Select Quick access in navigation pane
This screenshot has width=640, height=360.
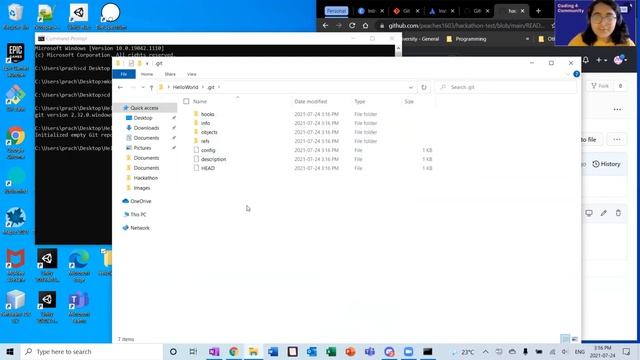click(x=144, y=108)
